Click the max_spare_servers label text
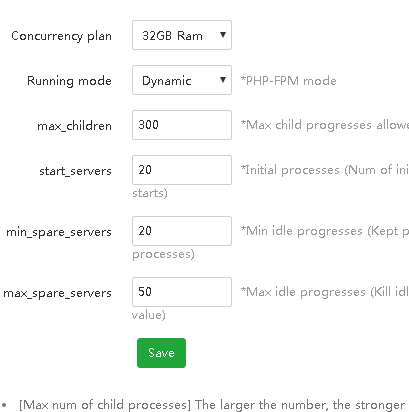Image resolution: width=409 pixels, height=412 pixels. pyautogui.click(x=57, y=293)
